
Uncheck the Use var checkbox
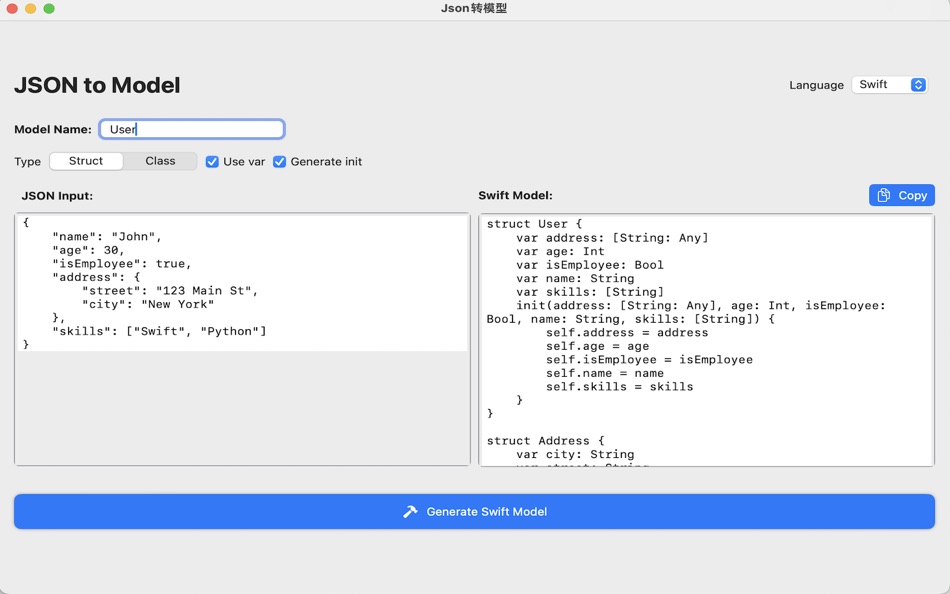(212, 161)
